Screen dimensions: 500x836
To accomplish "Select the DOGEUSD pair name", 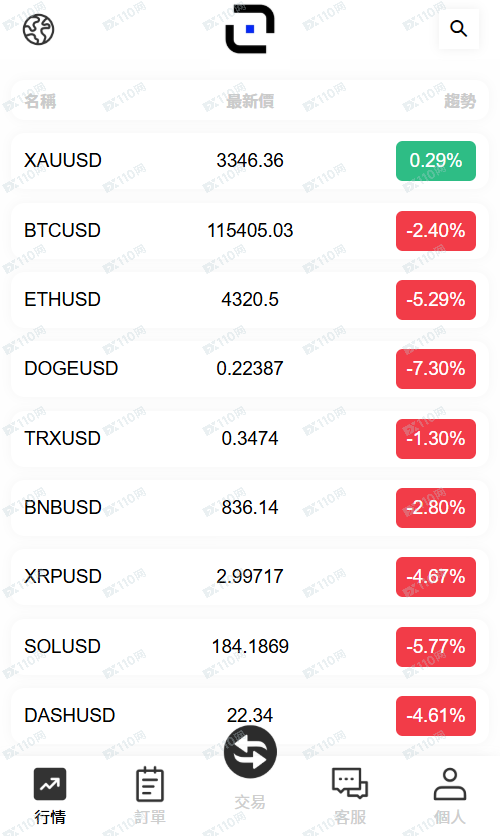I will coord(71,368).
